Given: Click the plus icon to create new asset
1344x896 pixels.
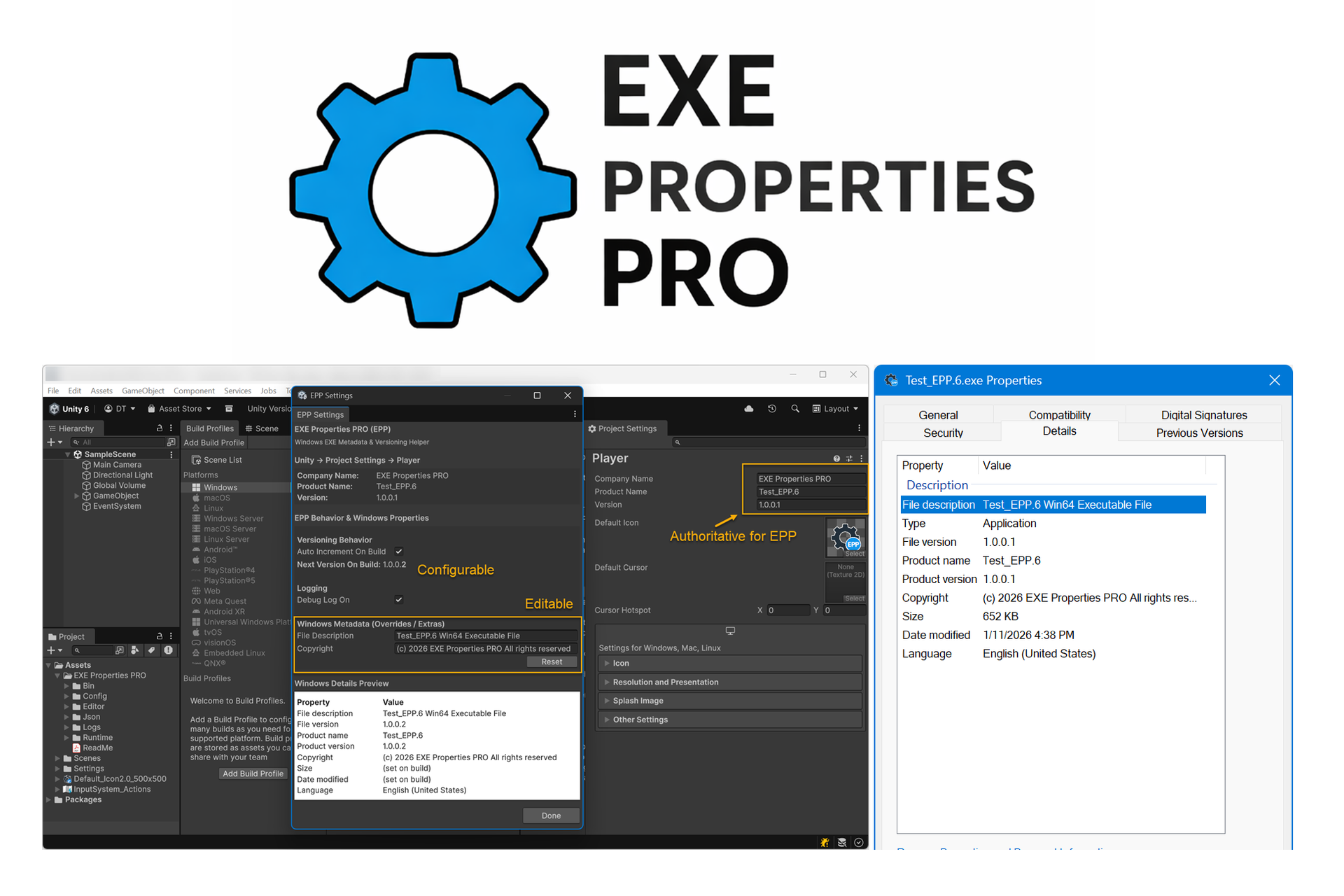Looking at the screenshot, I should 52,650.
